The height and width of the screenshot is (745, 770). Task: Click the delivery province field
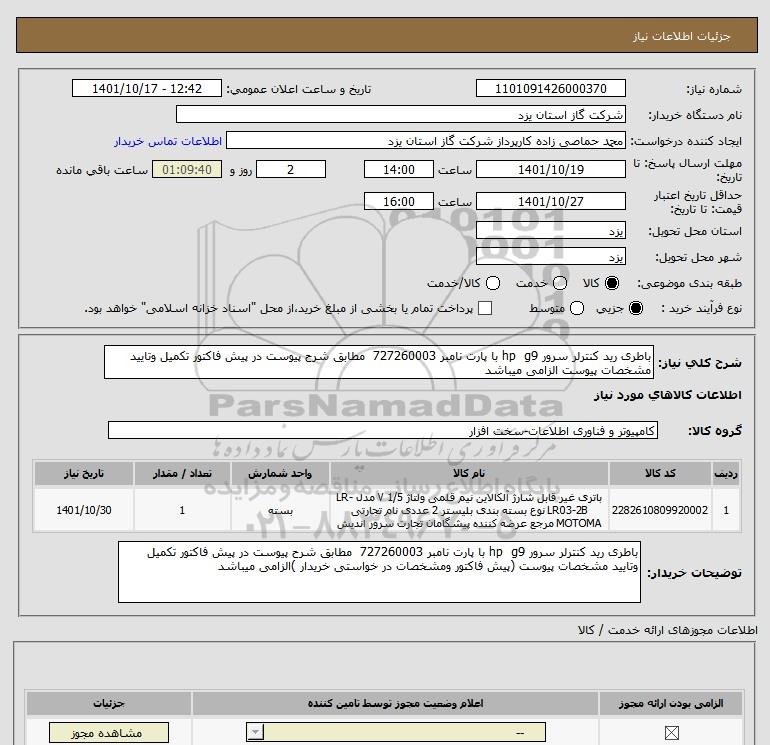click(x=550, y=230)
